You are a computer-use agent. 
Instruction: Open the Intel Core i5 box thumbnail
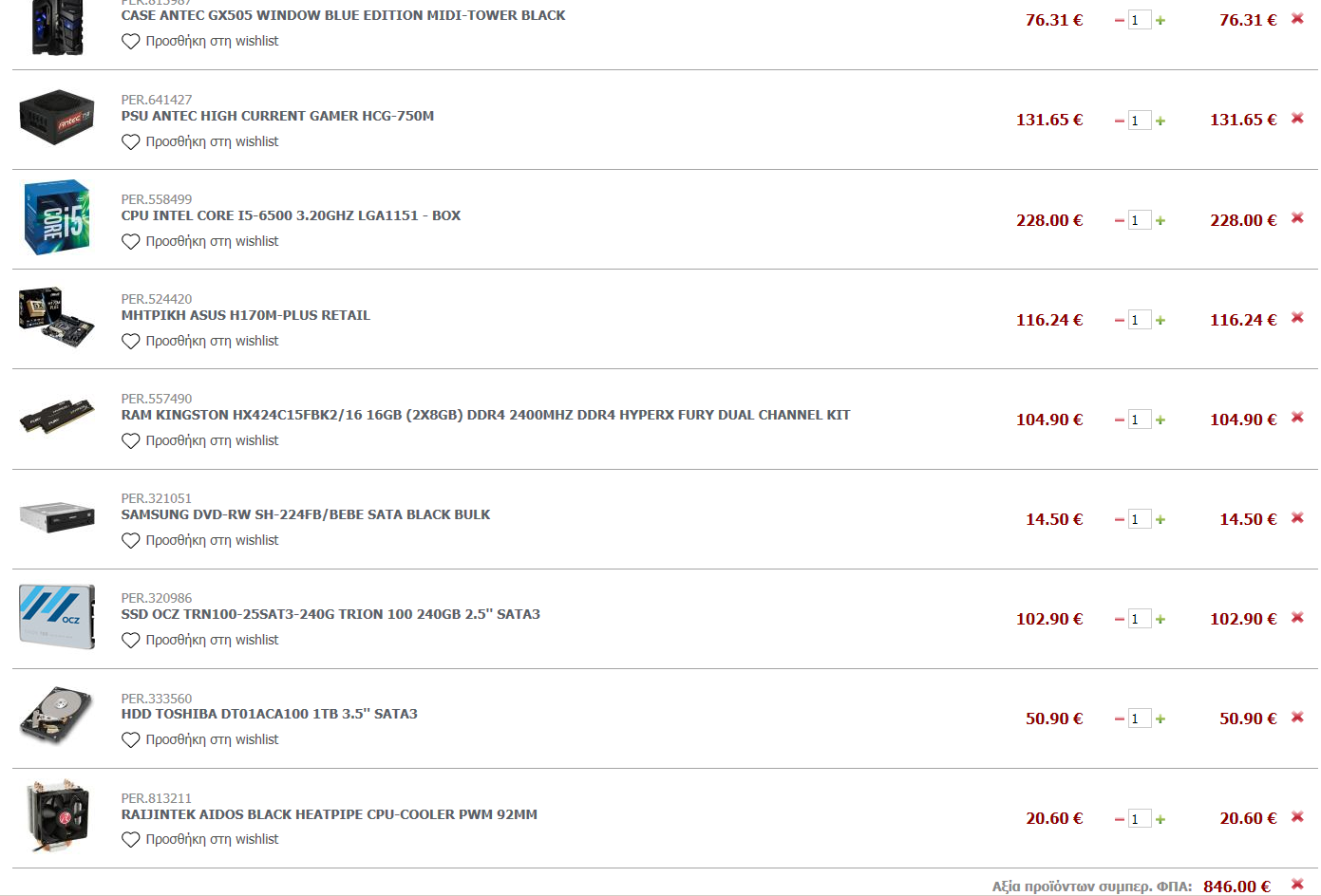coord(57,217)
